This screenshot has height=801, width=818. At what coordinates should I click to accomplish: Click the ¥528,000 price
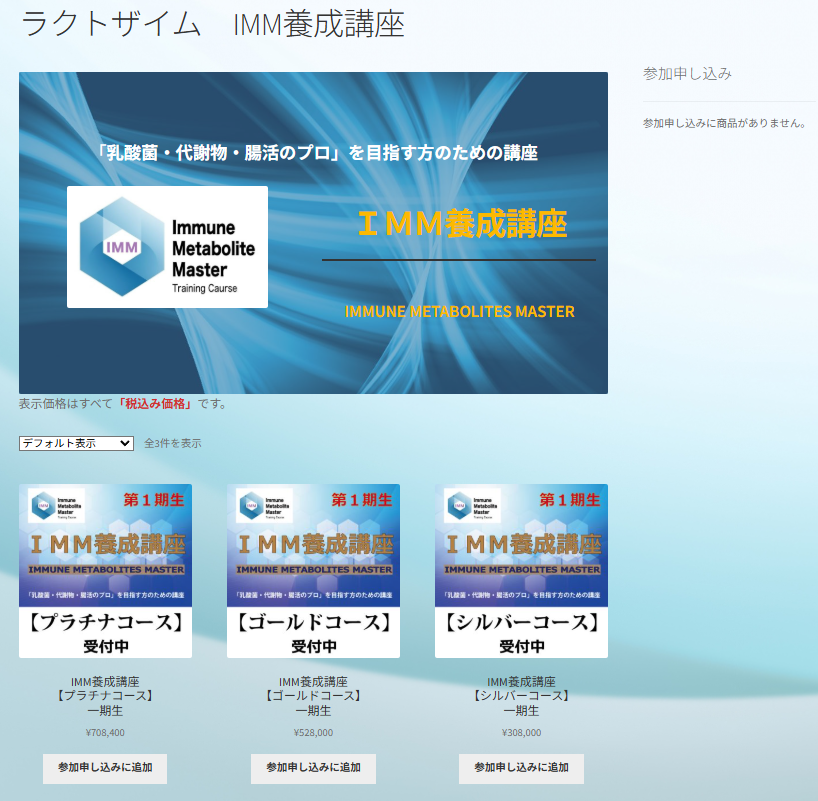click(x=313, y=732)
